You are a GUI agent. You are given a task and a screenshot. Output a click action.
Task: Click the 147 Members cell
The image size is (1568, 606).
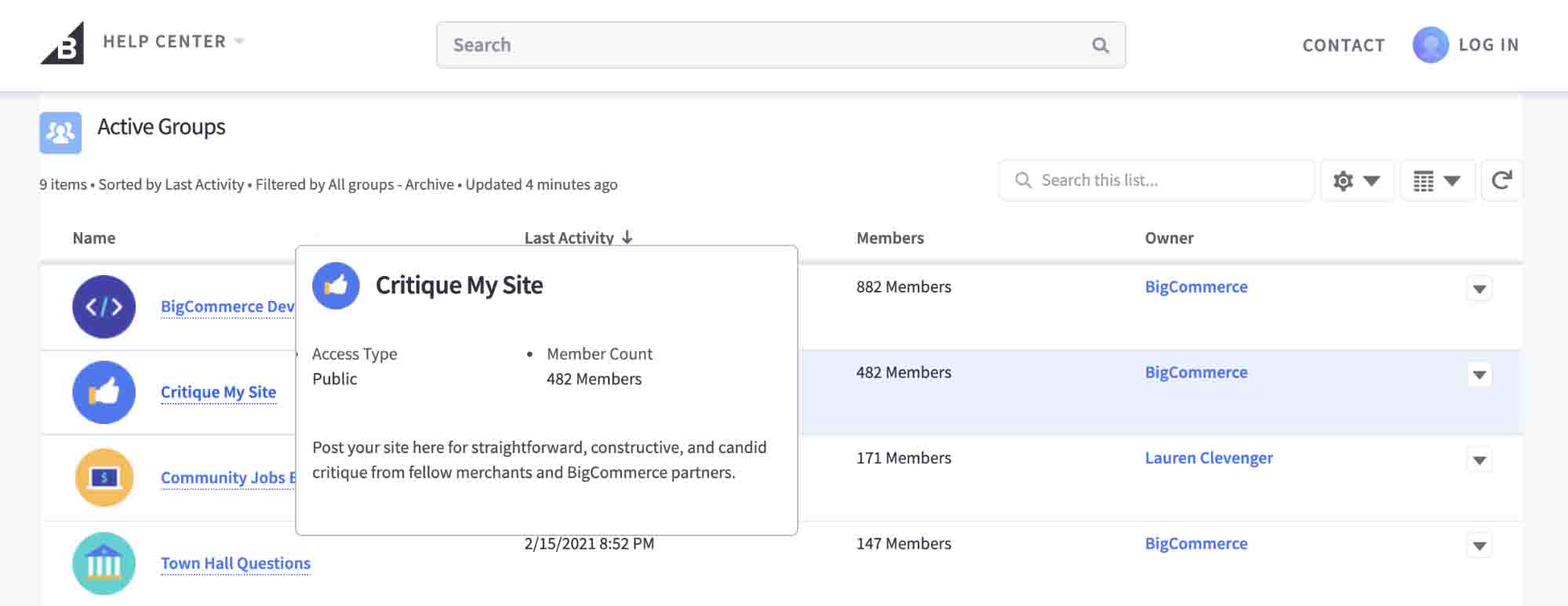click(904, 543)
